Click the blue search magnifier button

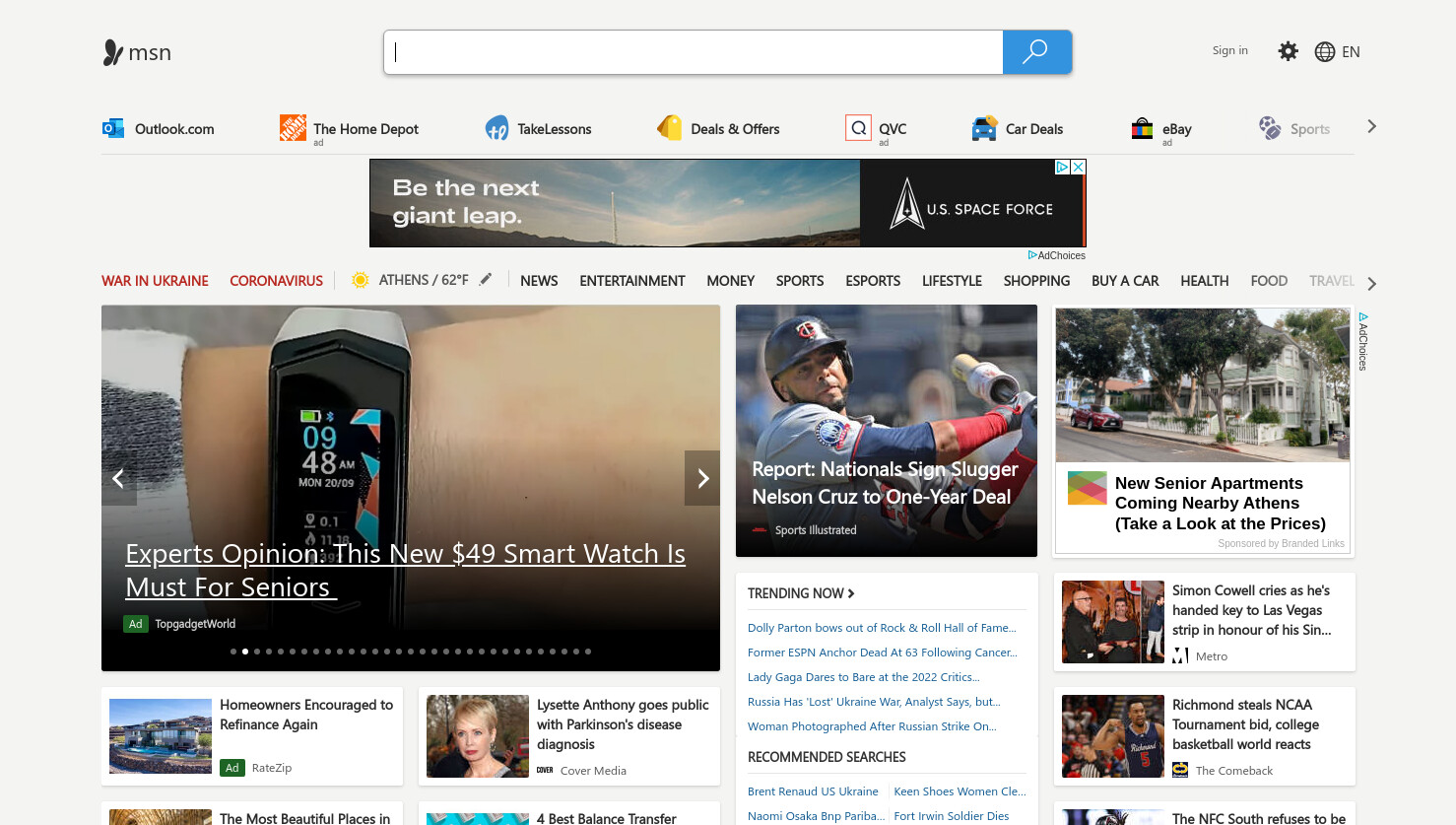tap(1036, 52)
